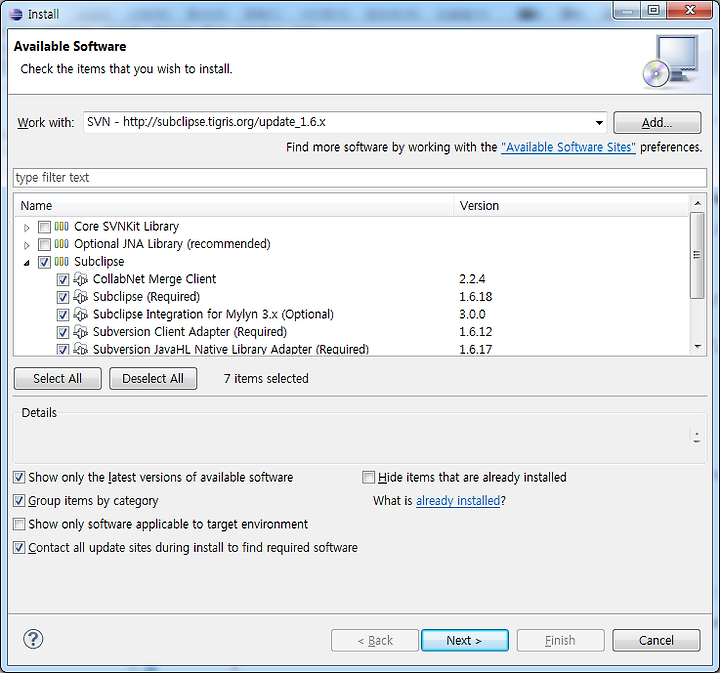Click the version value 3.0.0

click(x=472, y=314)
